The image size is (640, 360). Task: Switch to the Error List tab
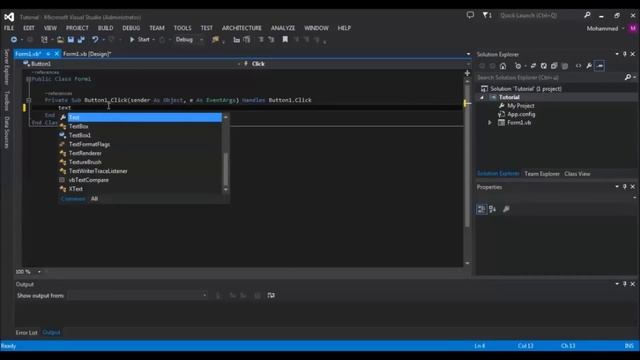pos(27,333)
